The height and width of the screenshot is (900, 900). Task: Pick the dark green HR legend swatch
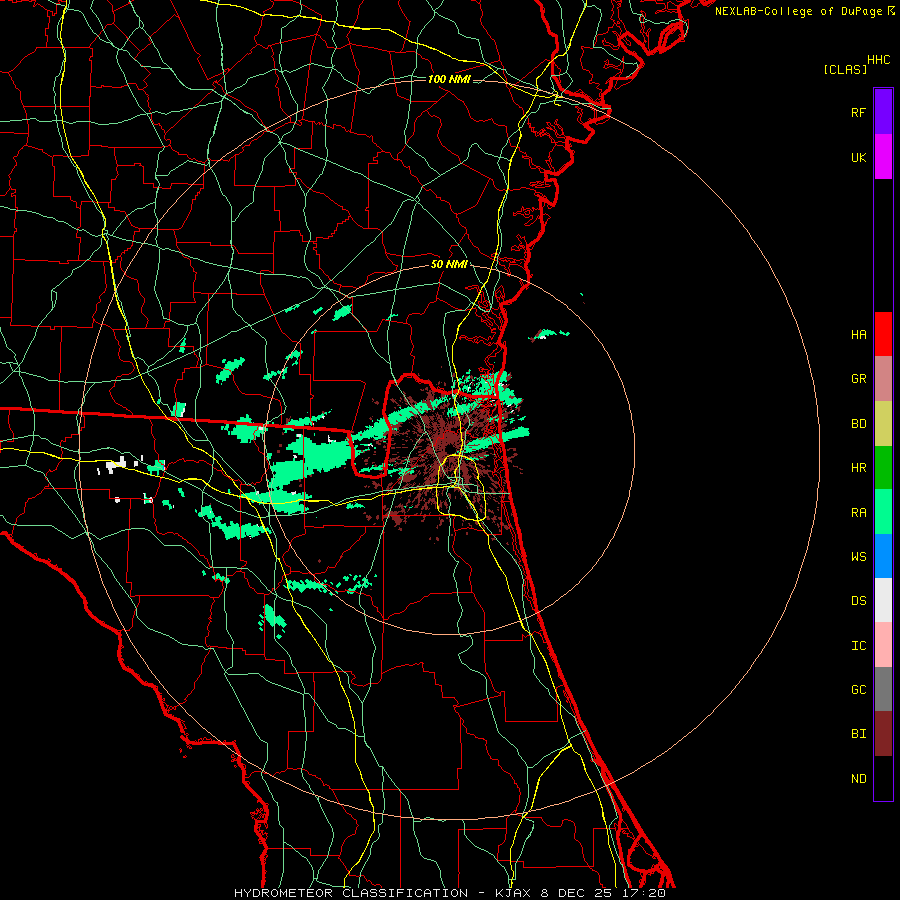tap(883, 468)
